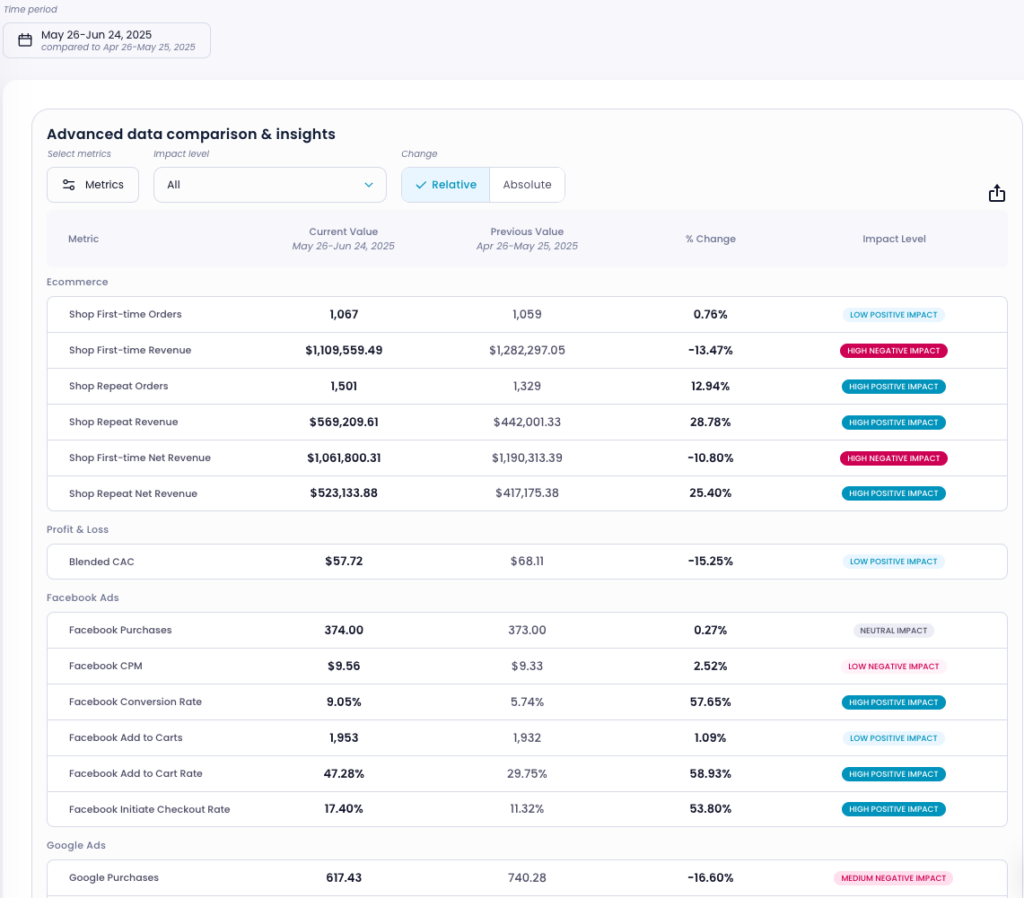Click the Ecommerce section heading
This screenshot has height=898, width=1024.
click(77, 282)
